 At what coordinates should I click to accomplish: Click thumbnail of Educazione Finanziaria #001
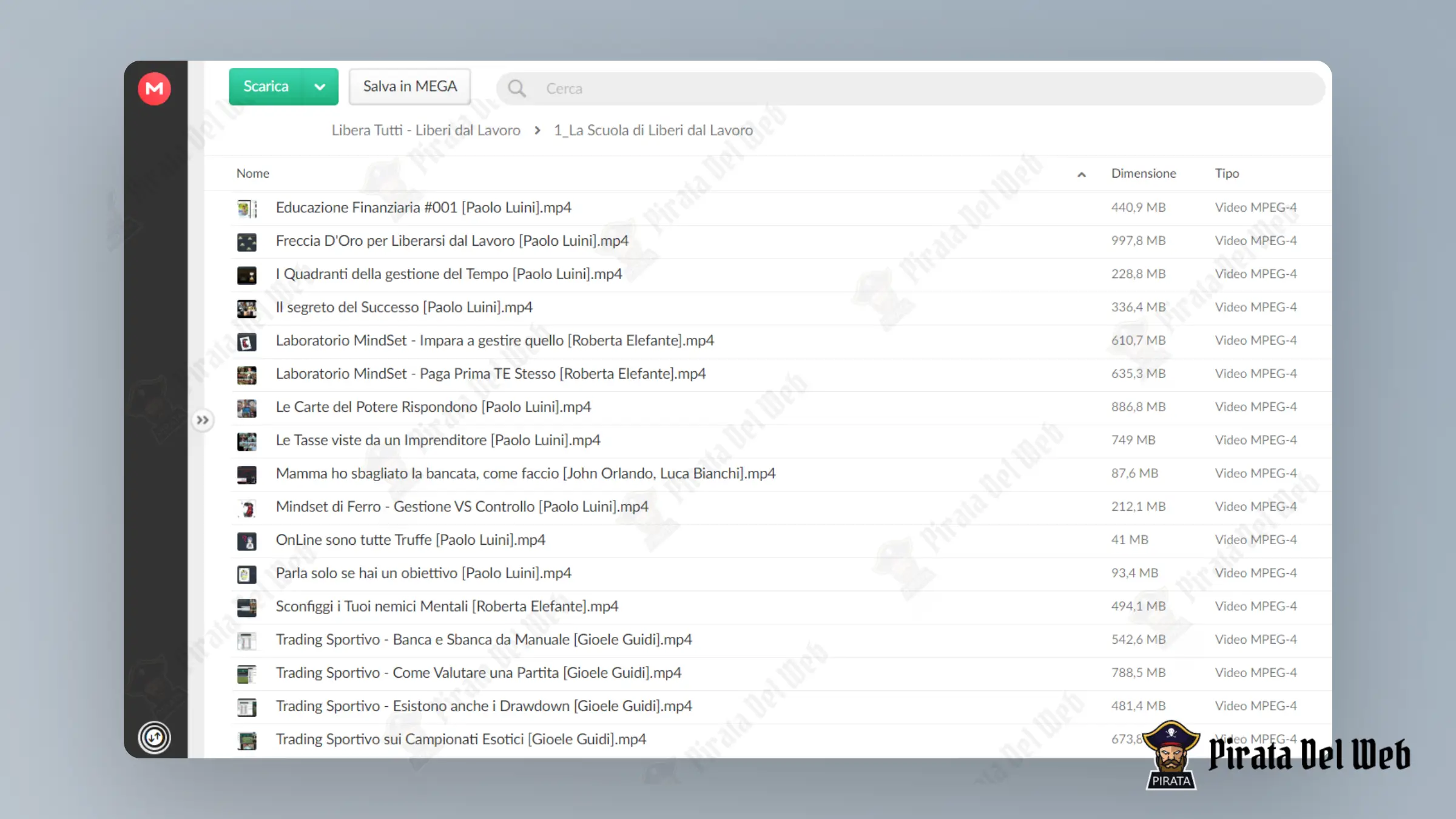click(247, 209)
